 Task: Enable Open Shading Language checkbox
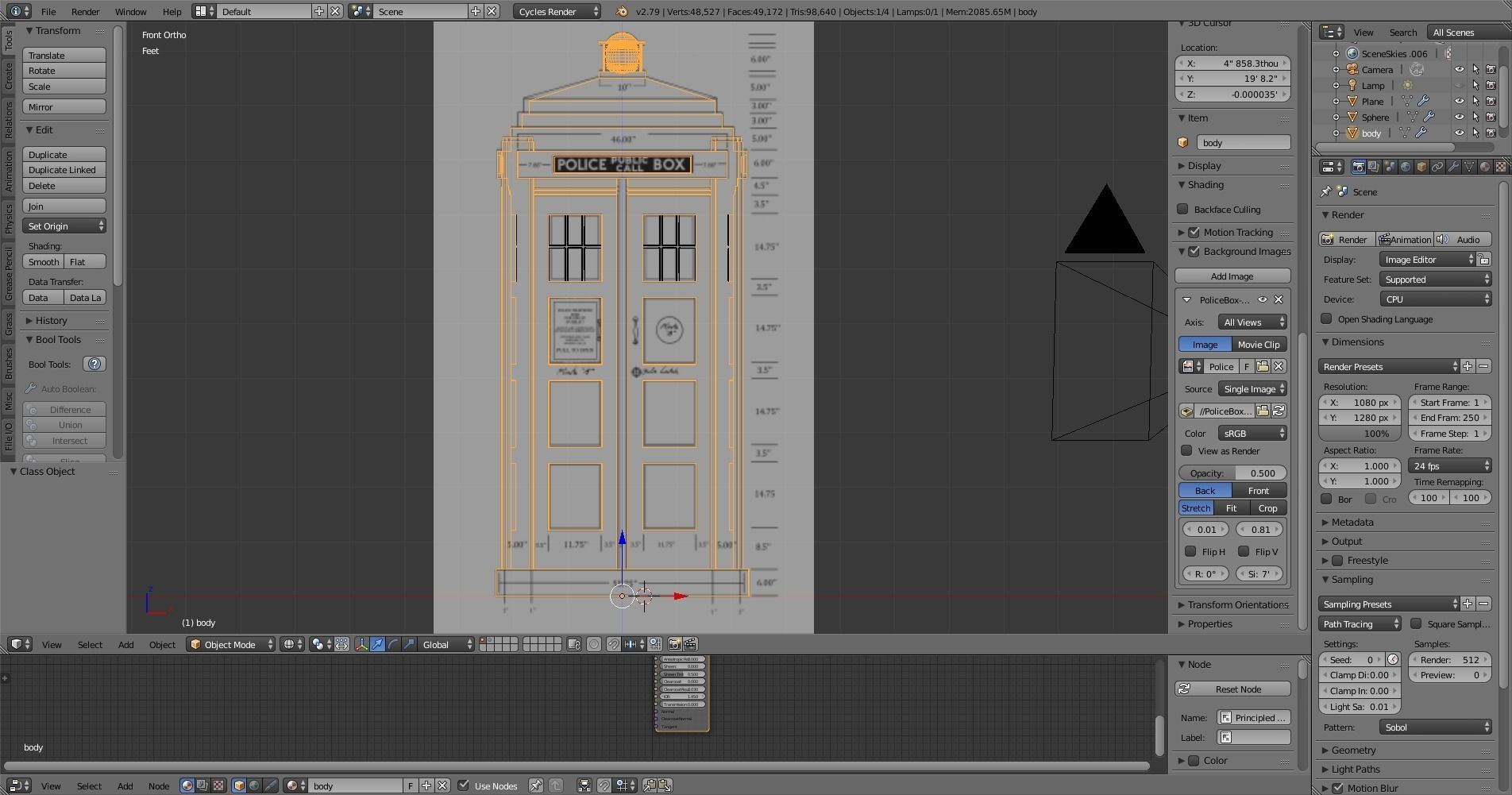(1326, 318)
